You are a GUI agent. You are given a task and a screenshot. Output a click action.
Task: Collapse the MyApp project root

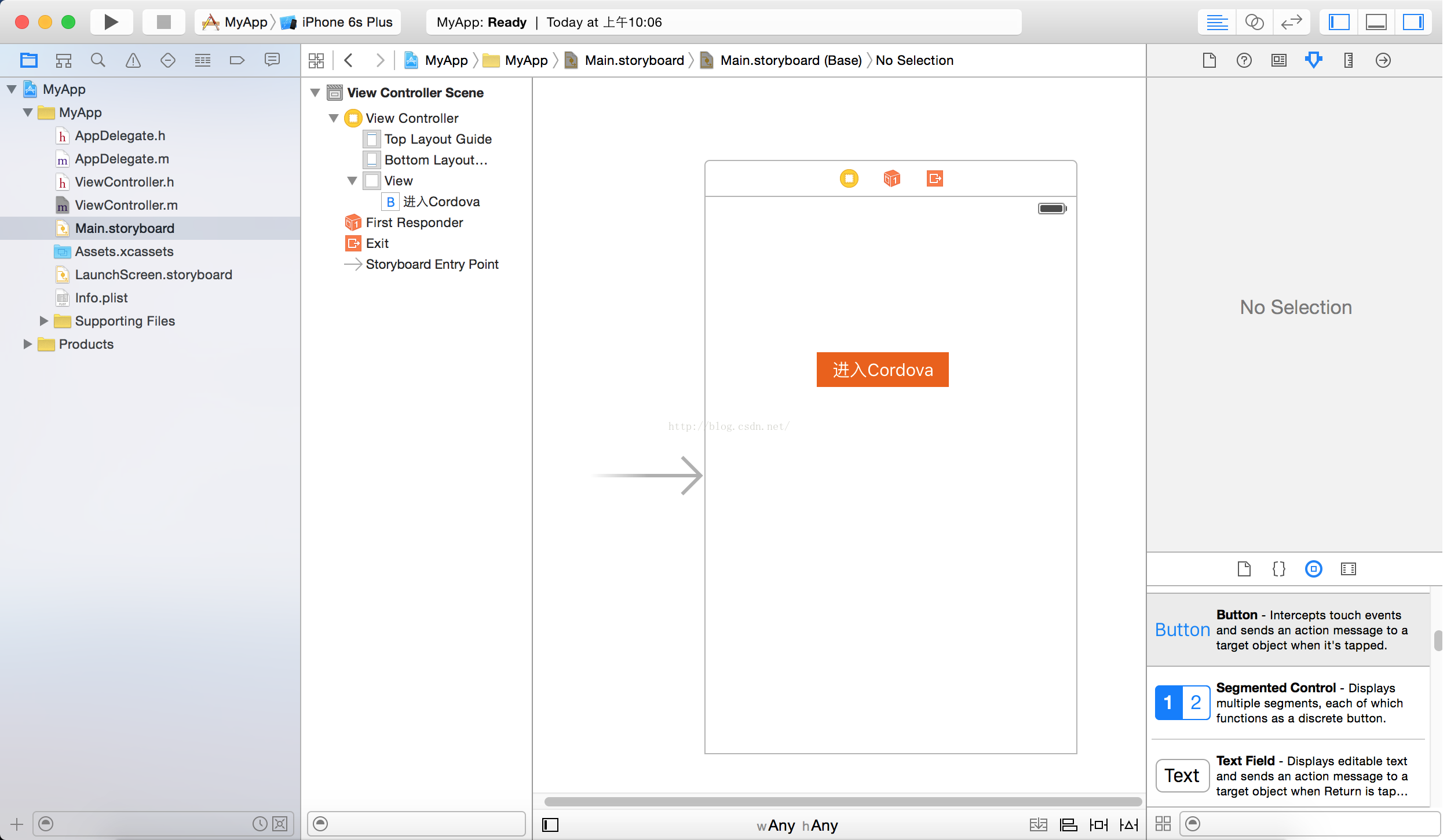(x=12, y=89)
